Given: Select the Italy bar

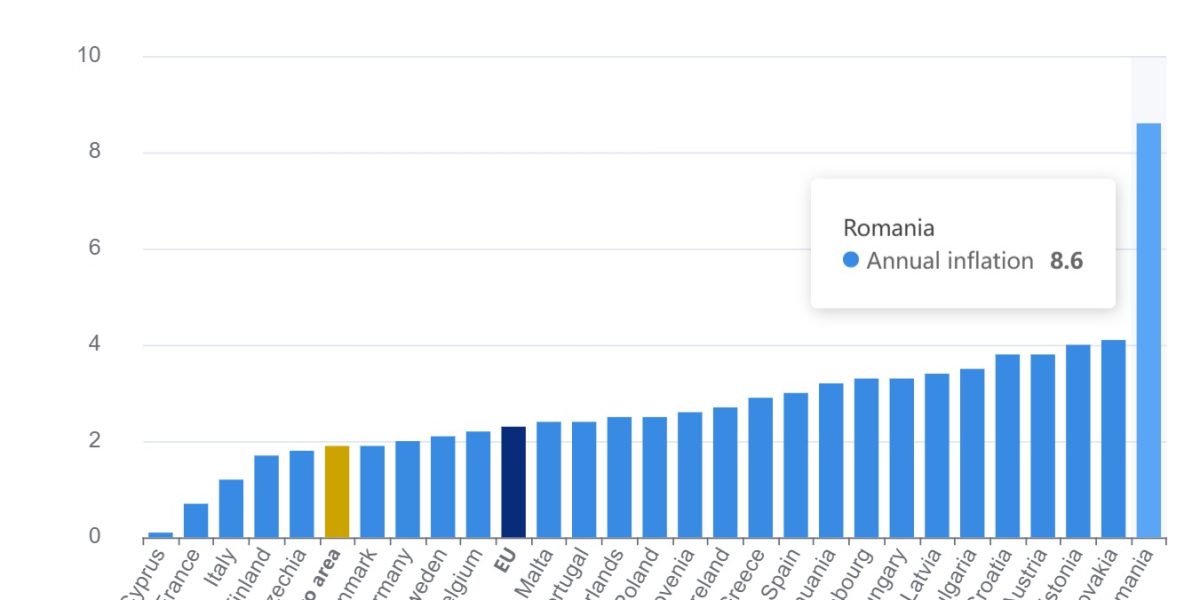Looking at the screenshot, I should tap(231, 509).
